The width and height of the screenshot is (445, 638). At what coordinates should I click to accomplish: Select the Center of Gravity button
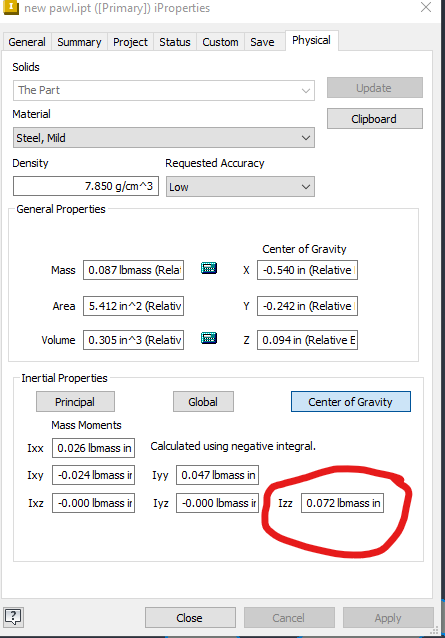click(x=351, y=402)
